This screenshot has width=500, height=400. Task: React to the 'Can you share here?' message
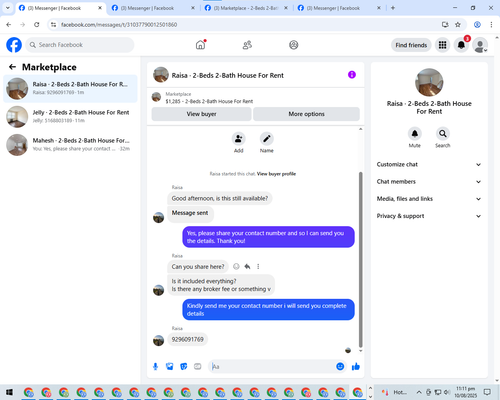click(x=236, y=266)
